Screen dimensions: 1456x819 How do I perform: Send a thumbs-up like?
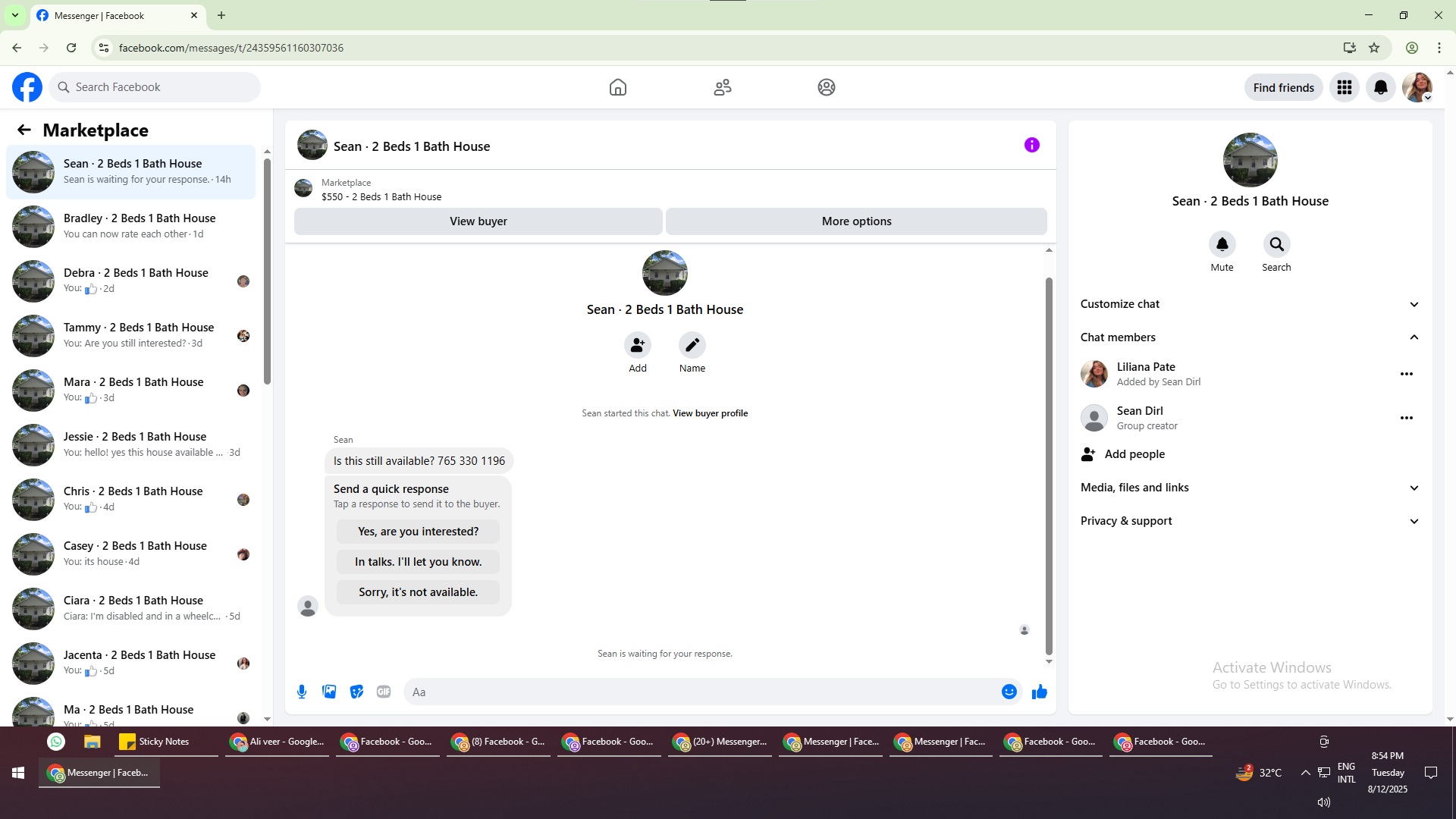[1039, 692]
